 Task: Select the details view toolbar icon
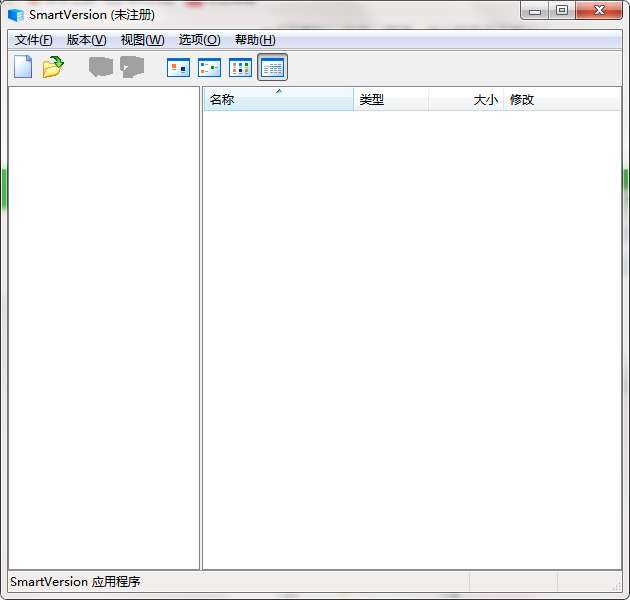click(272, 67)
